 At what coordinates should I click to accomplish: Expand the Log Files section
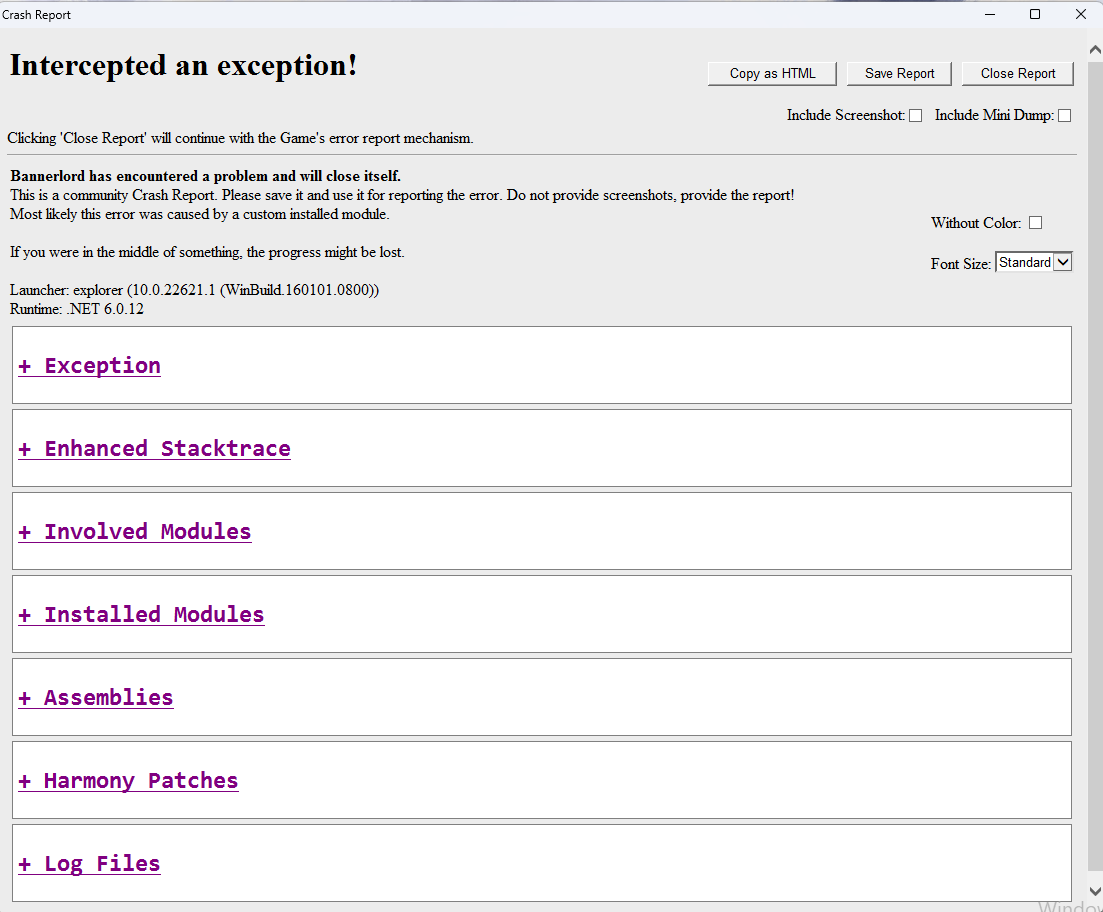click(89, 864)
